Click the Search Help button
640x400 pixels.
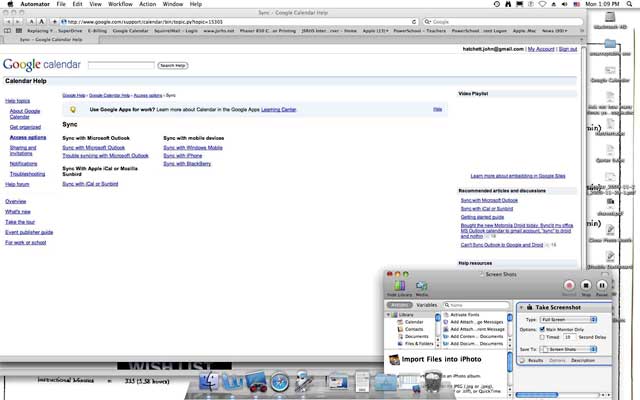tap(173, 65)
